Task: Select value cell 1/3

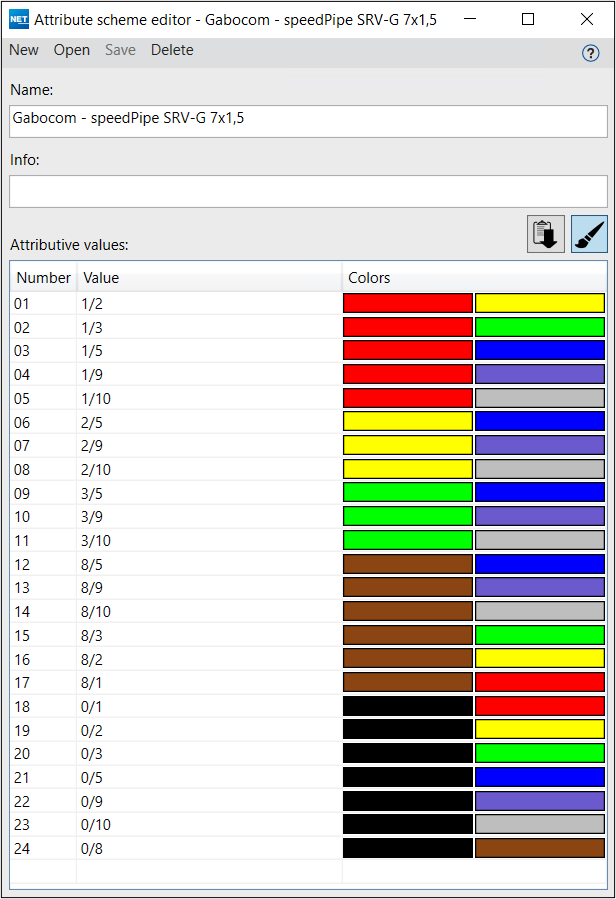Action: click(x=209, y=327)
